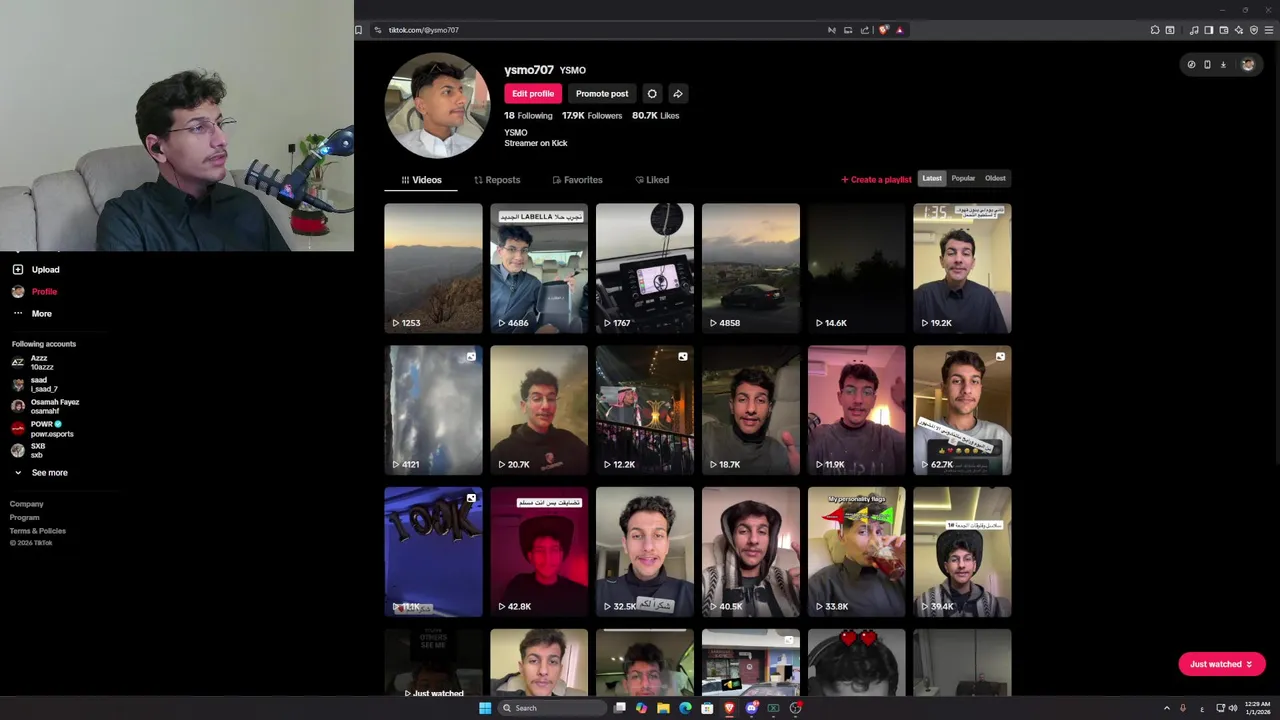
Task: Open saad following account
Action: pos(35,384)
